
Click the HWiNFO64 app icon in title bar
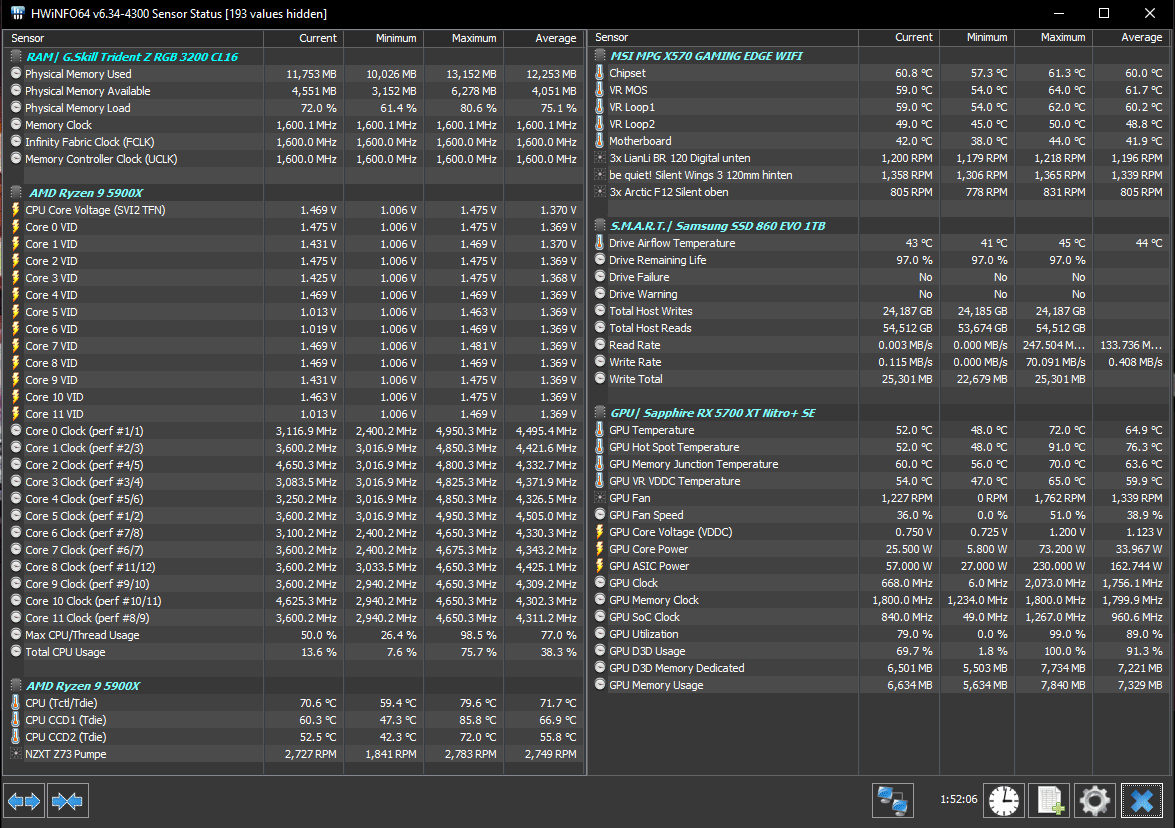[16, 13]
